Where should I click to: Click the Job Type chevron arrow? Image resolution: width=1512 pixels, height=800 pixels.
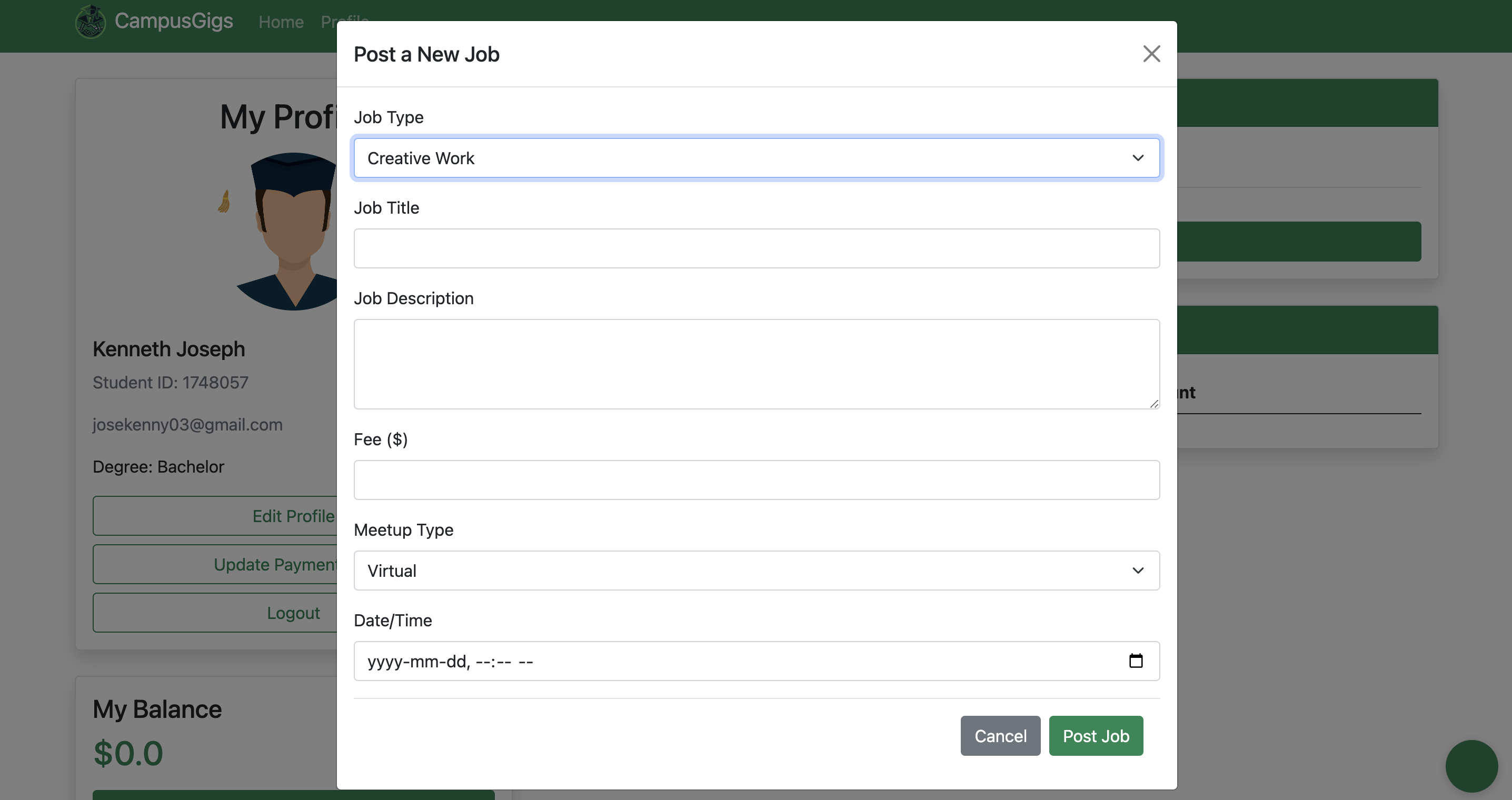click(1138, 158)
